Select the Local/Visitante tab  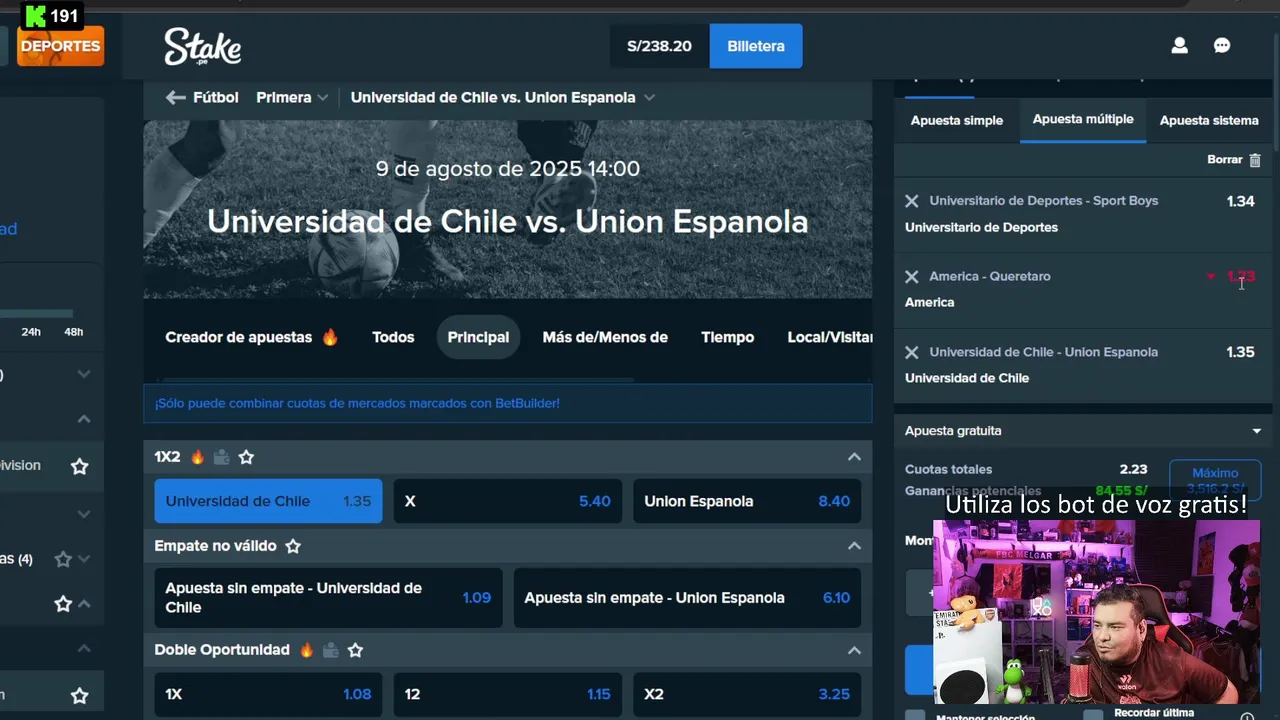[829, 337]
